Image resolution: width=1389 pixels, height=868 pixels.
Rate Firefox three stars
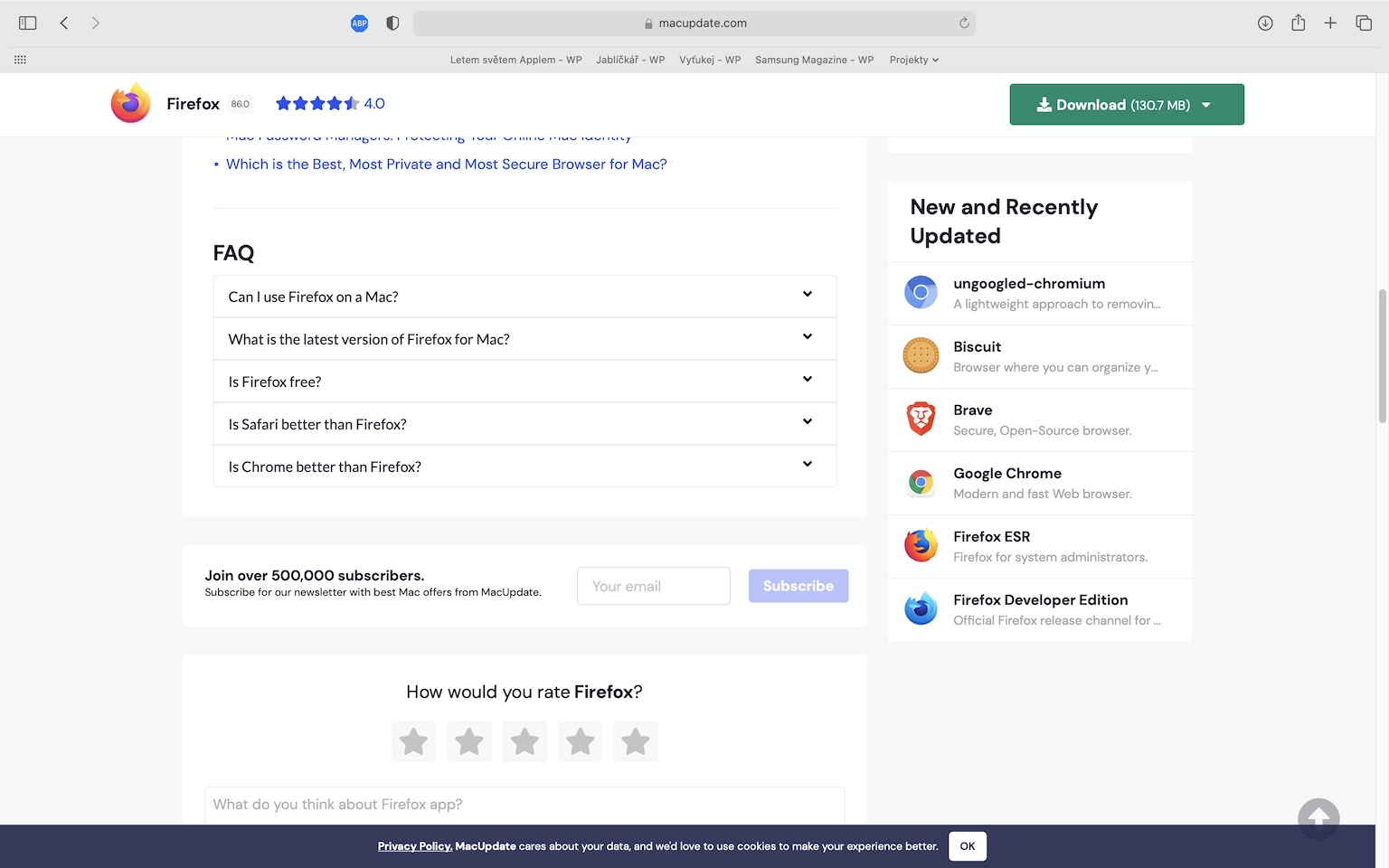coord(524,741)
